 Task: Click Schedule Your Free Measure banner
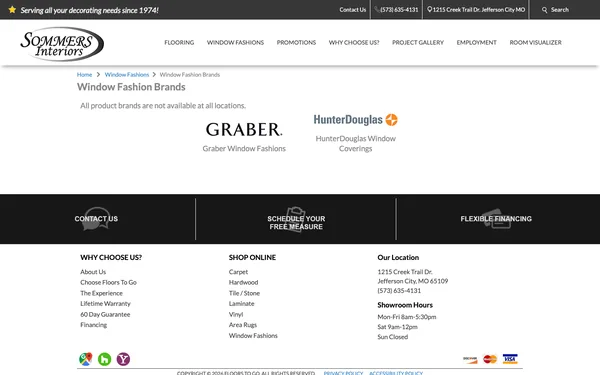click(296, 223)
